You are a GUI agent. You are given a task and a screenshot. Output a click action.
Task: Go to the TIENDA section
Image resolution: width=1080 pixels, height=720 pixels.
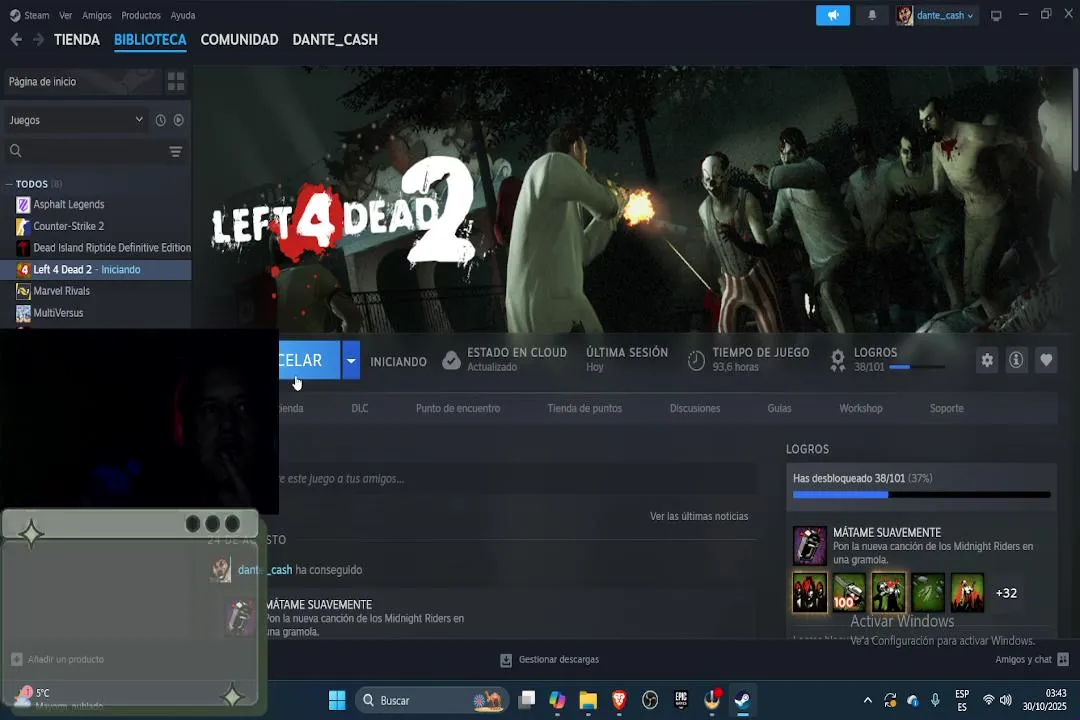tap(76, 40)
